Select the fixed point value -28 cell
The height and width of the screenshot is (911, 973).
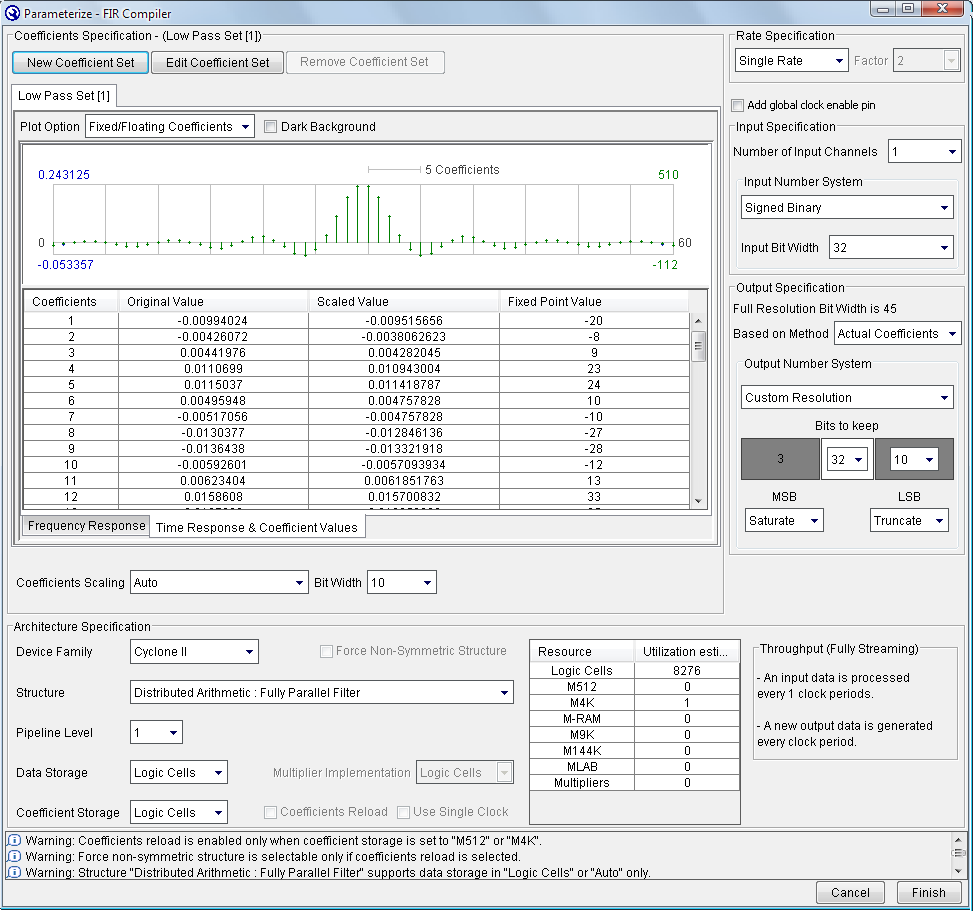(594, 449)
